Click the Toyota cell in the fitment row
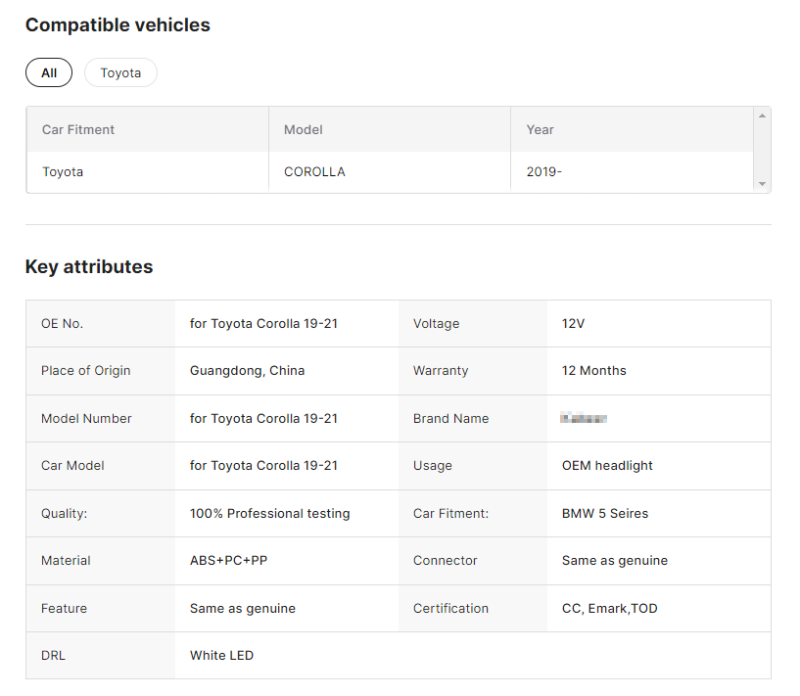800x696 pixels. [x=63, y=172]
